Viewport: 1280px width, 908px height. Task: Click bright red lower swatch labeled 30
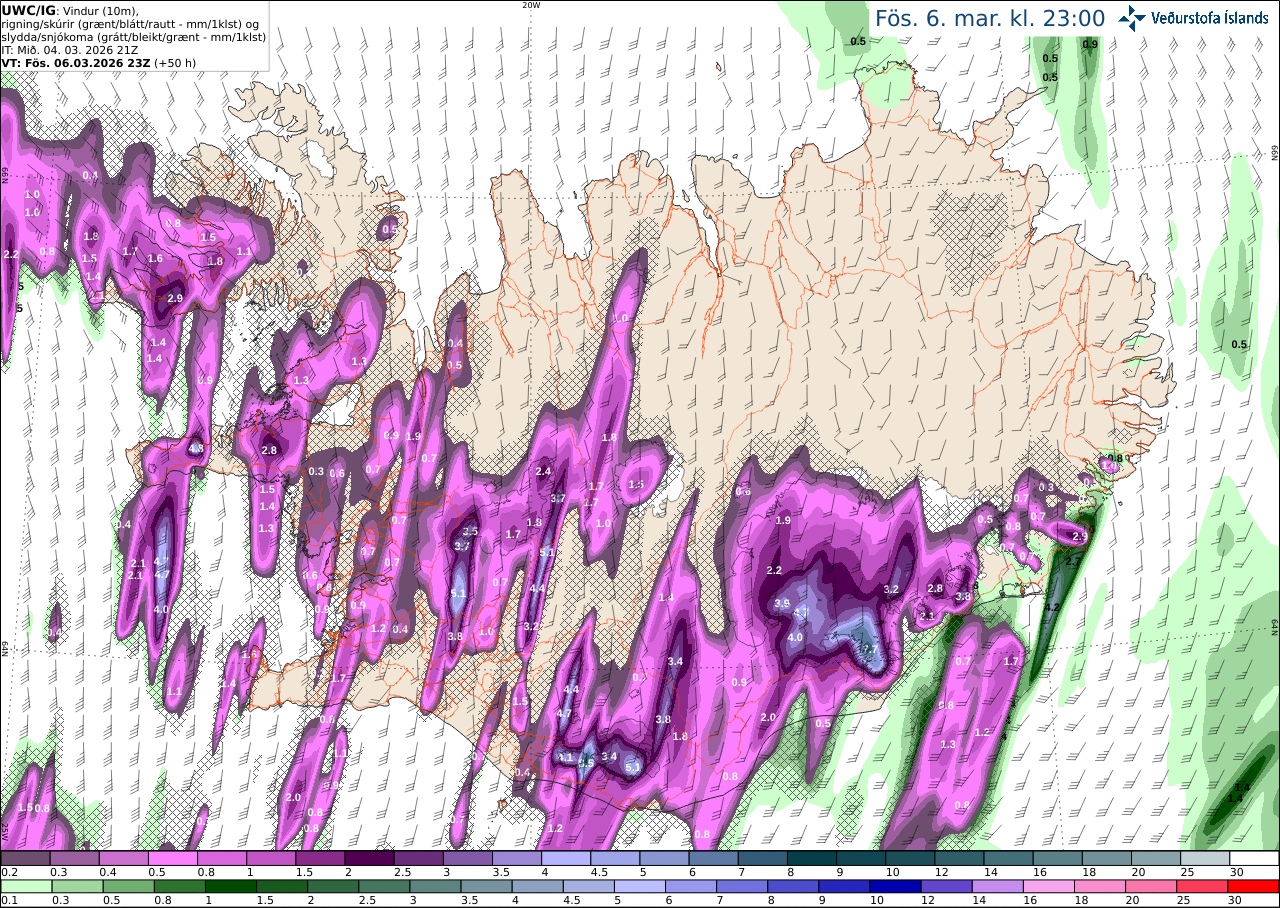[x=1254, y=886]
